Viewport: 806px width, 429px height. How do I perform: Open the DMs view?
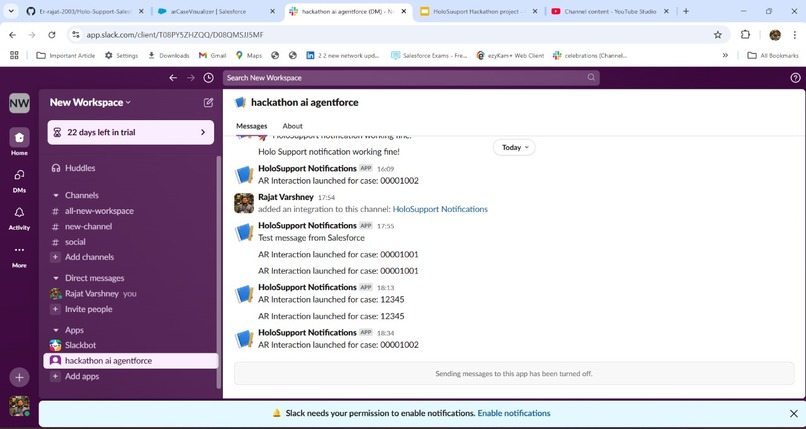[19, 179]
